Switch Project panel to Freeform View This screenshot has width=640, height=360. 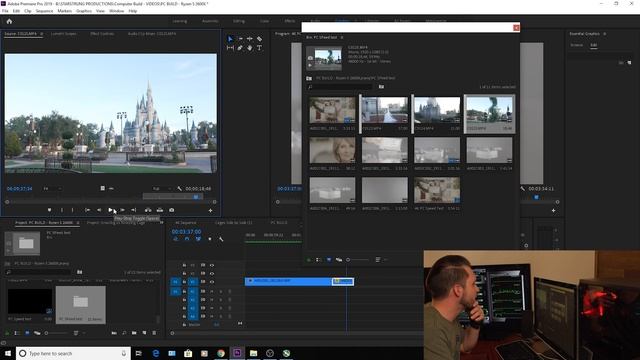click(37, 333)
